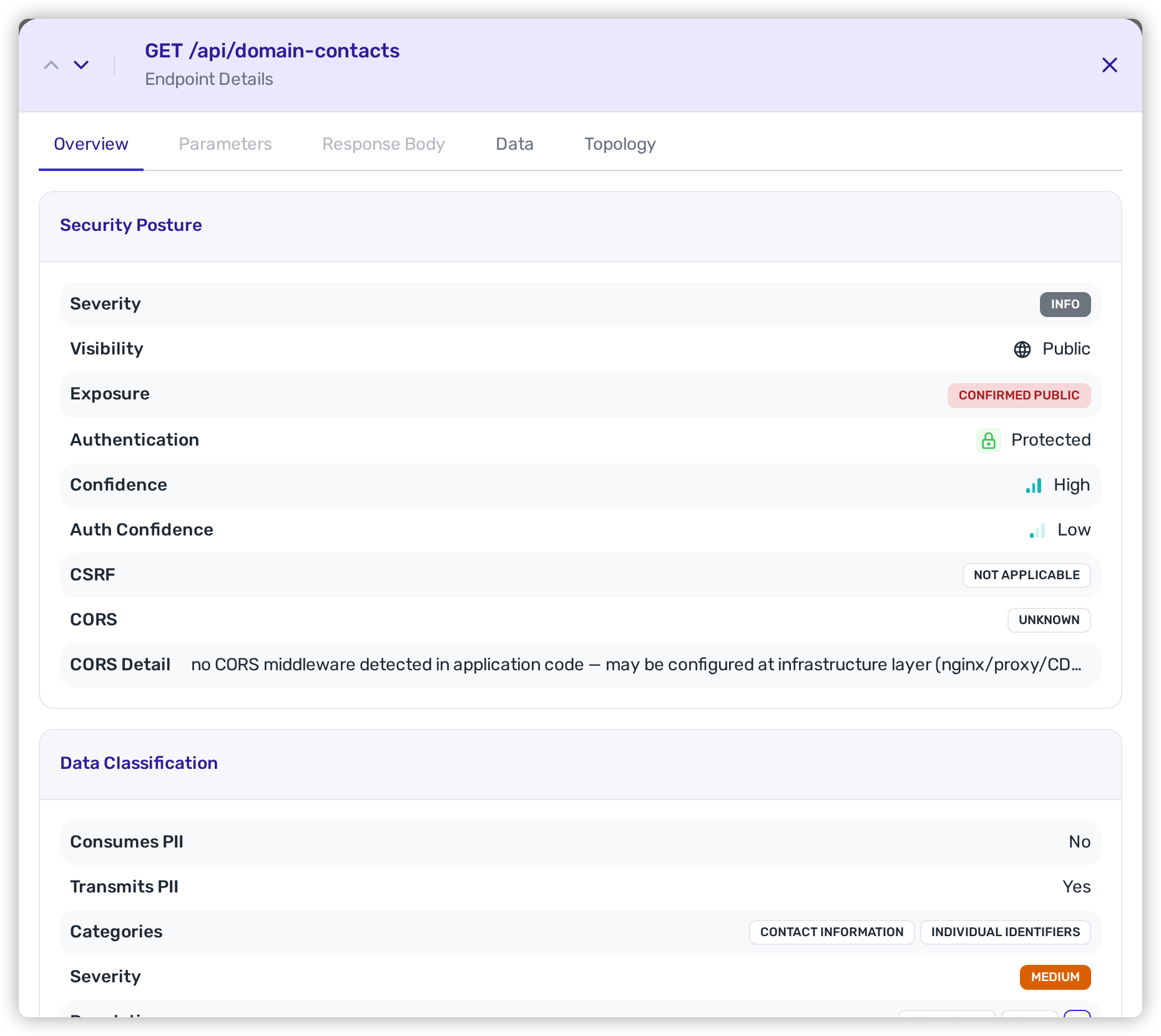Click the Auth Confidence label
This screenshot has height=1036, width=1161.
[142, 530]
